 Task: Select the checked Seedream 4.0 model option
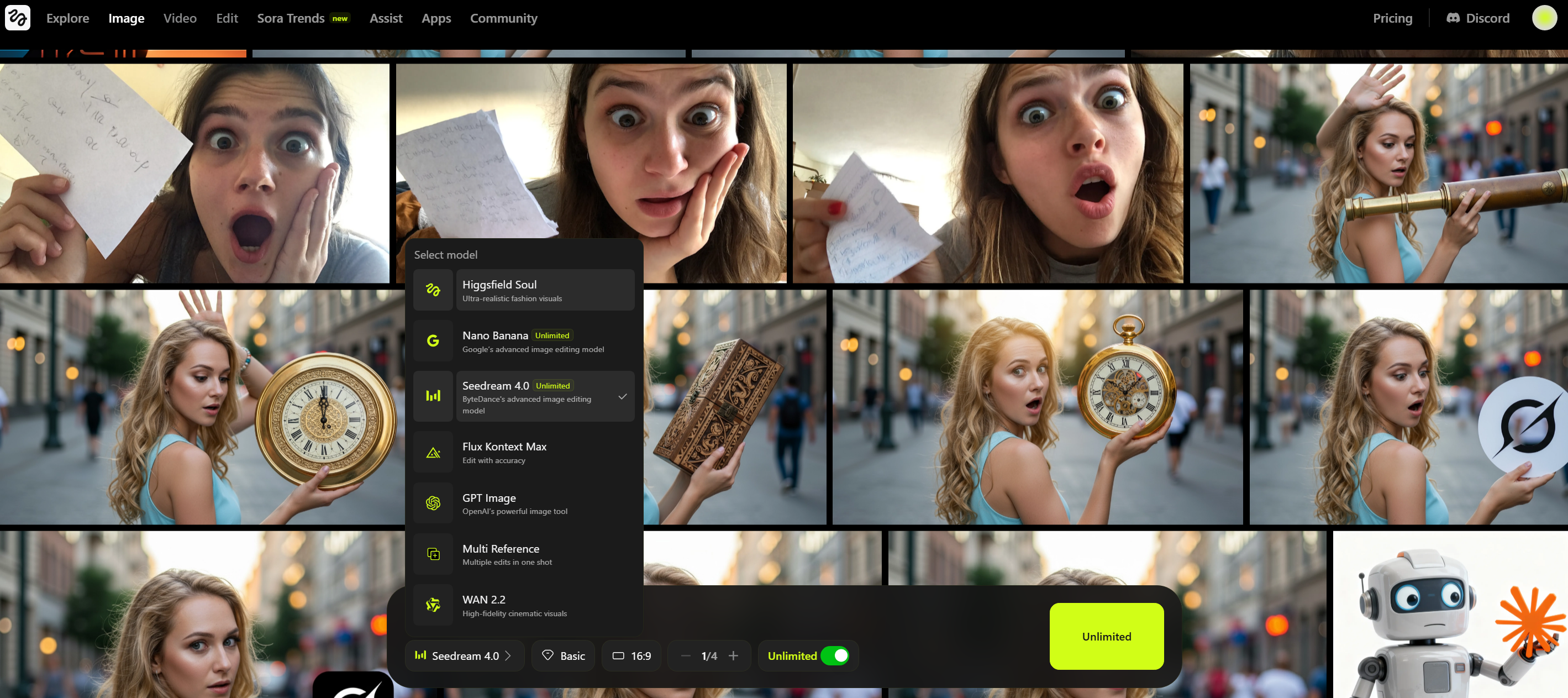544,396
